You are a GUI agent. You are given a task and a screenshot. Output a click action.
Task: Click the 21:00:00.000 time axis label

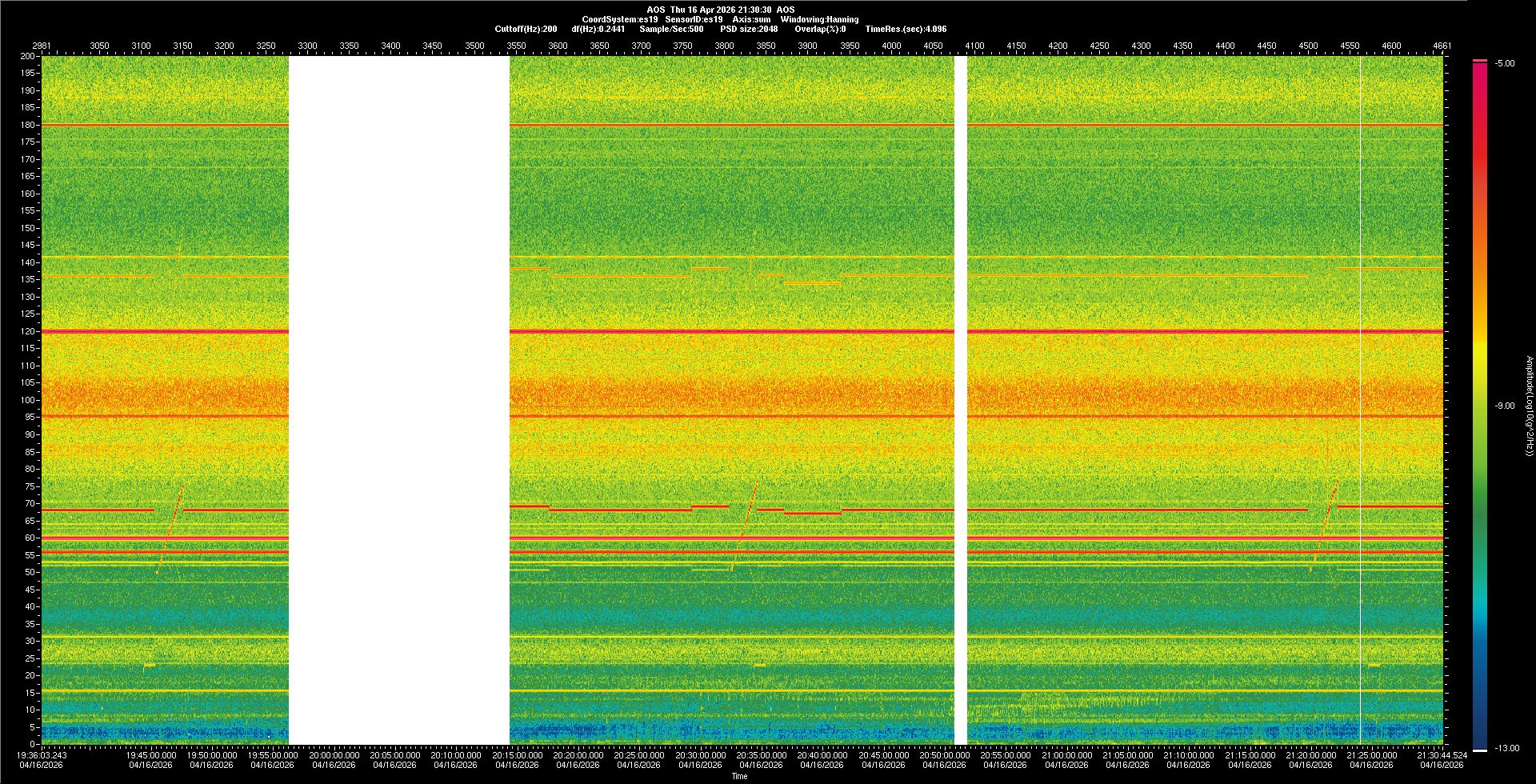[1066, 755]
